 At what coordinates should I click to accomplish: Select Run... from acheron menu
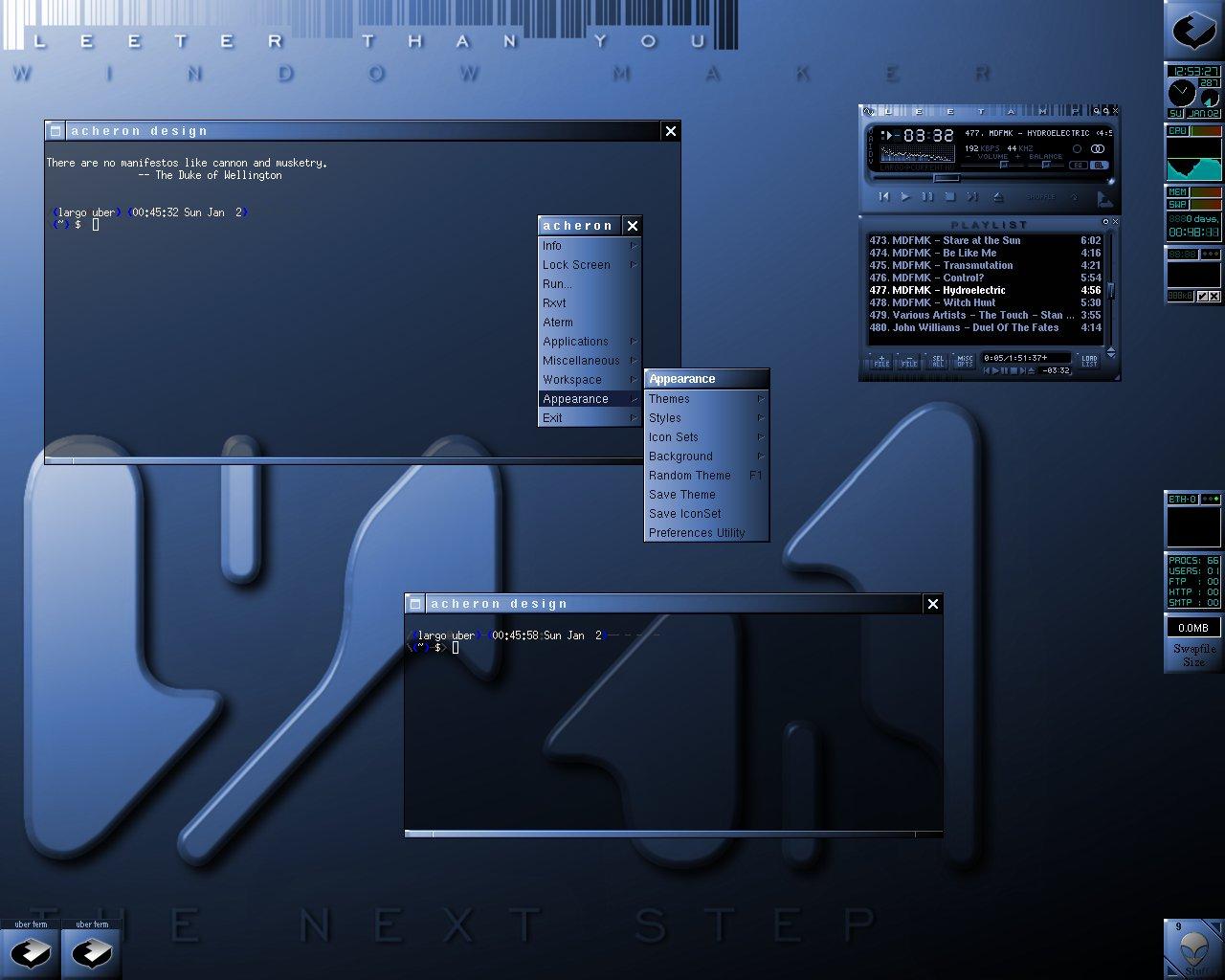click(x=590, y=284)
